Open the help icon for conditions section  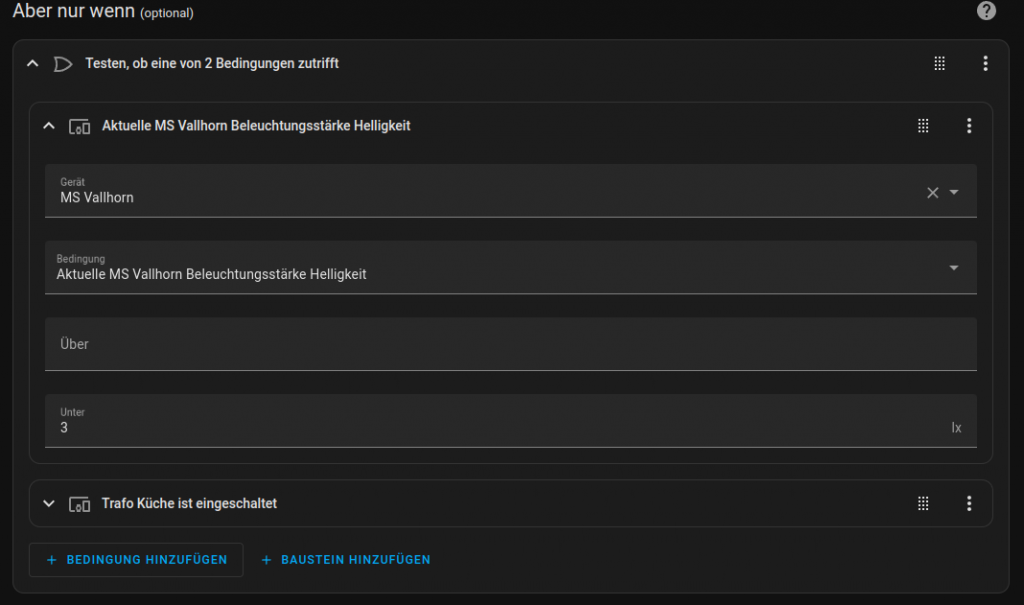[986, 11]
